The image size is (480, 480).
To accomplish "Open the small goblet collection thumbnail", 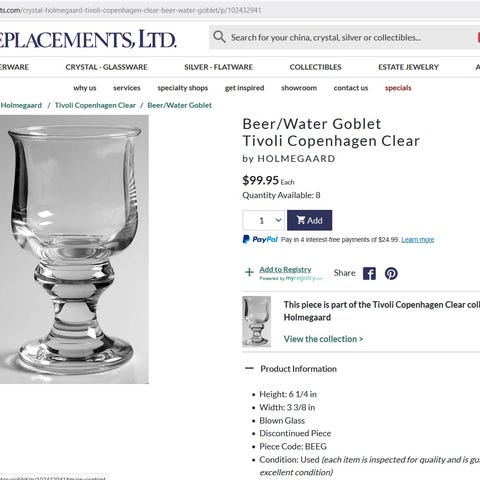I will click(x=256, y=321).
